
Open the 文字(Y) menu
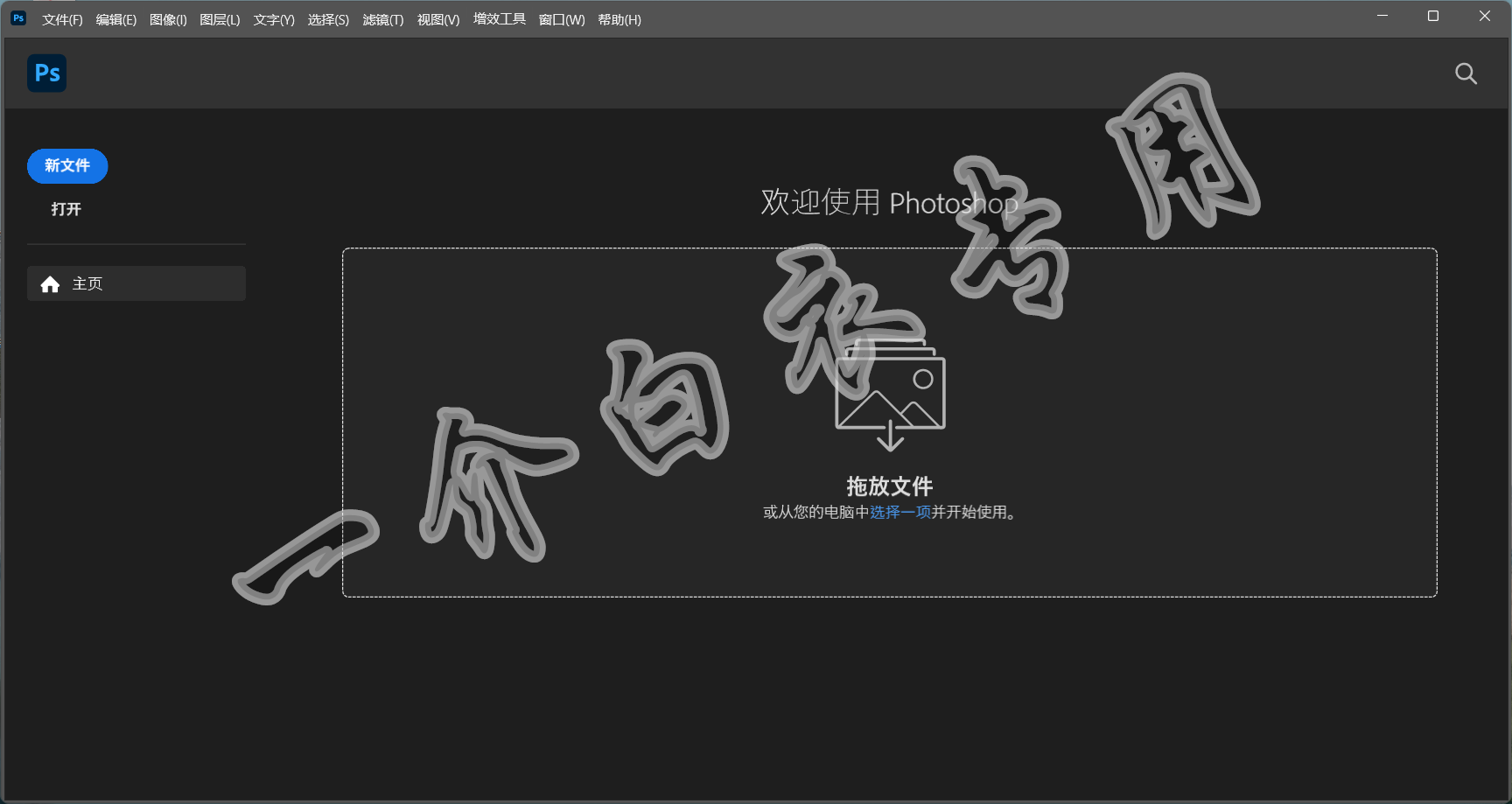tap(274, 19)
